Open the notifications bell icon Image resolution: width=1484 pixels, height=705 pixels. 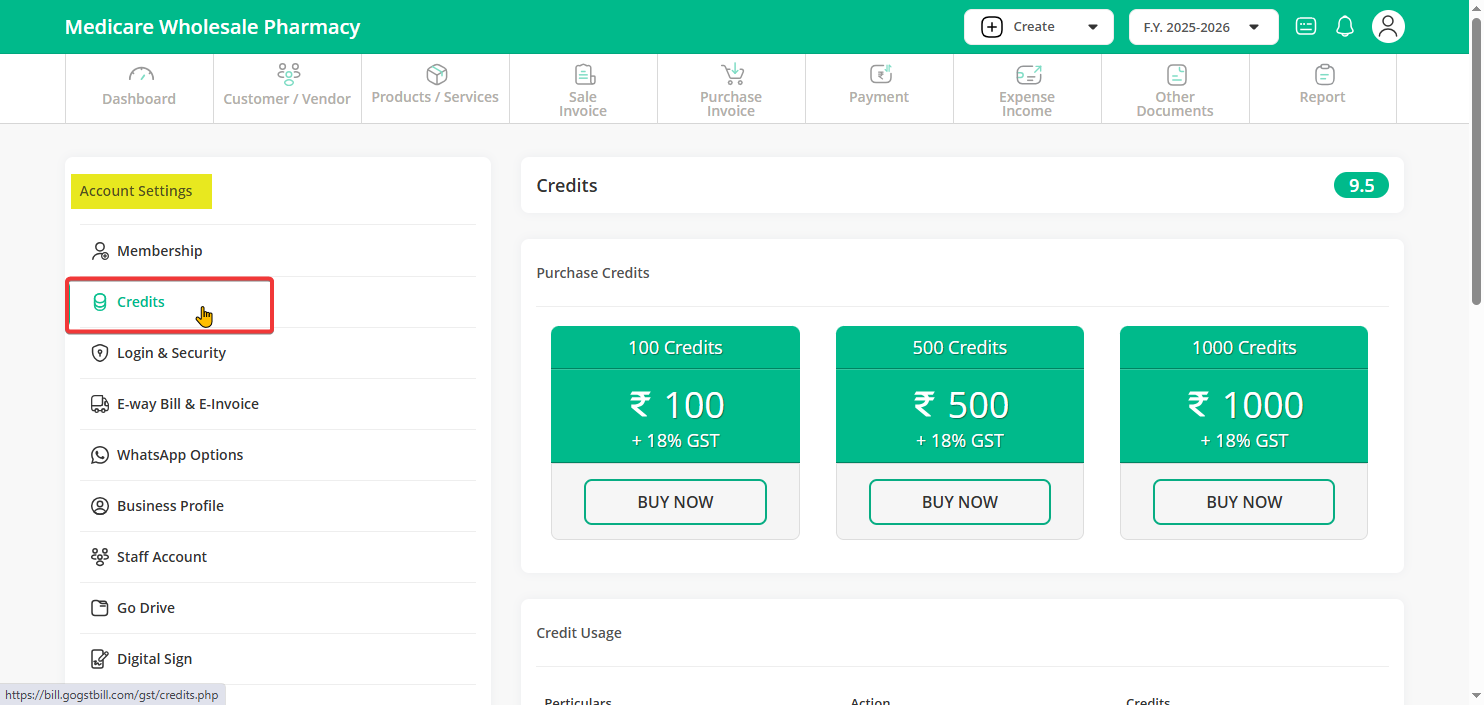pyautogui.click(x=1345, y=27)
